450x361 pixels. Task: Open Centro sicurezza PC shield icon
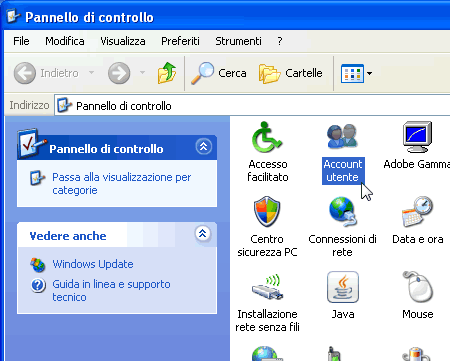pos(267,212)
